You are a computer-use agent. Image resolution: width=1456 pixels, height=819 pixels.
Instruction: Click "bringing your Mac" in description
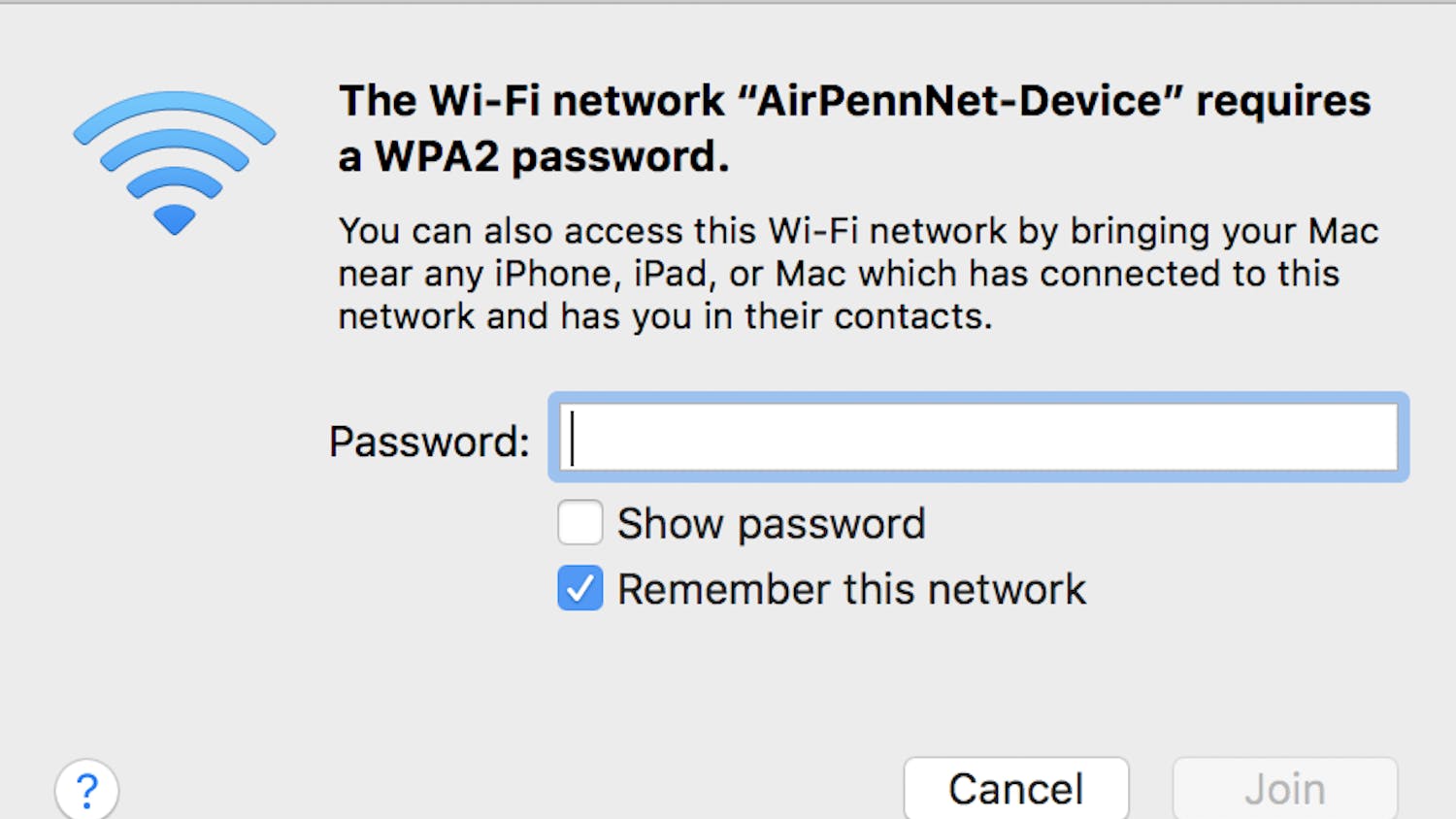pyautogui.click(x=1224, y=231)
